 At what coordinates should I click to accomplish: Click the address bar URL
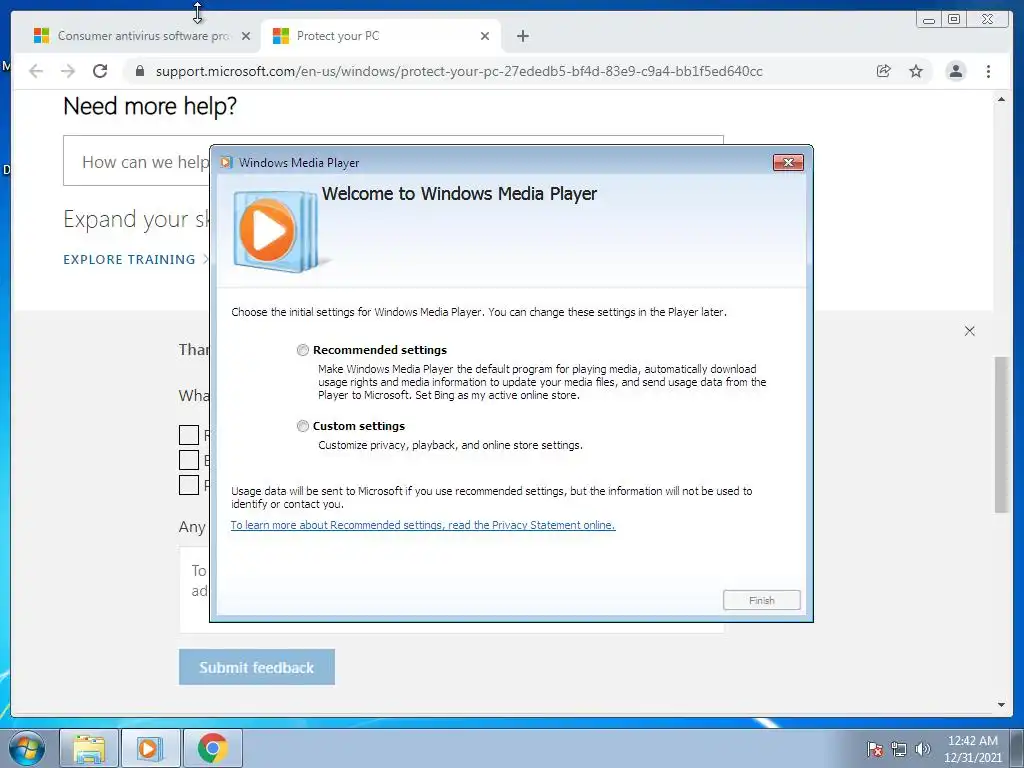pyautogui.click(x=459, y=71)
